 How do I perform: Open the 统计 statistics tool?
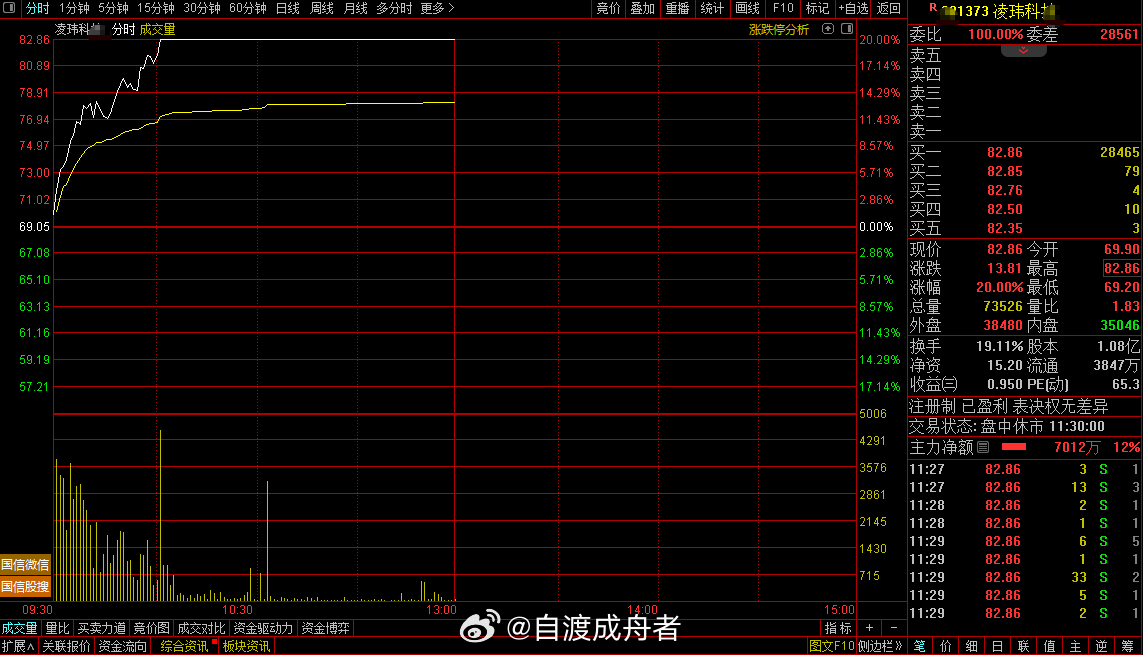pos(712,8)
